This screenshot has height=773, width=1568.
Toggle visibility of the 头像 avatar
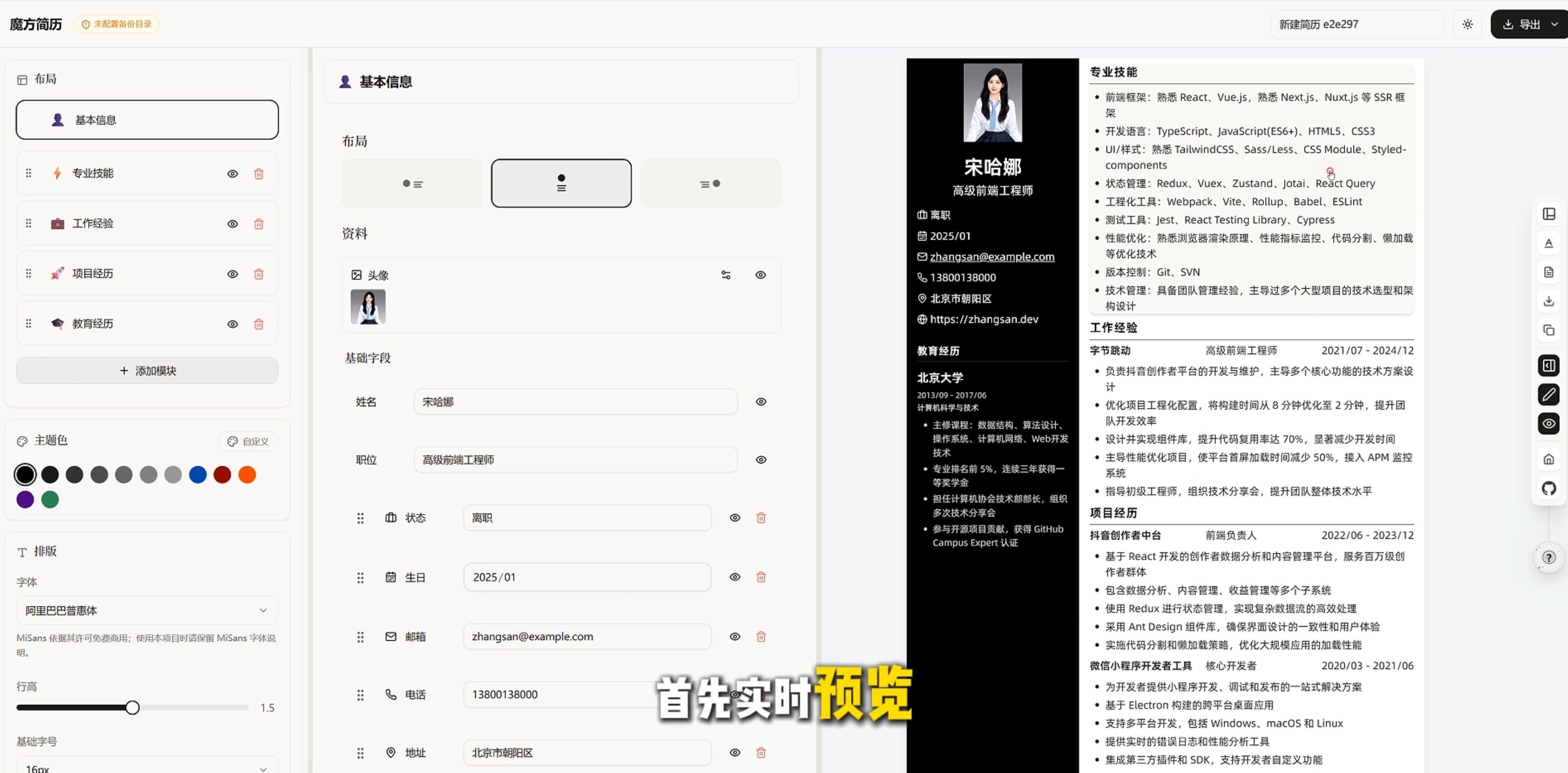761,275
